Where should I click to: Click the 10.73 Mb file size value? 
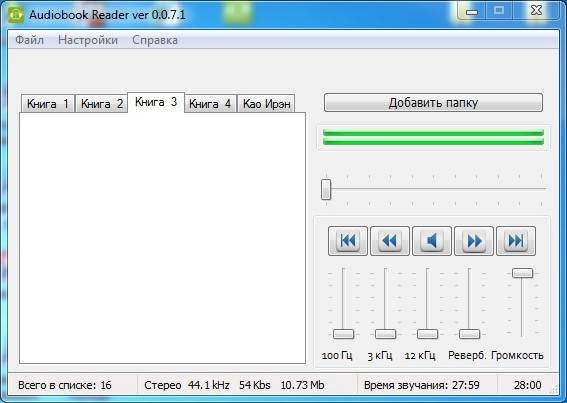click(x=302, y=385)
